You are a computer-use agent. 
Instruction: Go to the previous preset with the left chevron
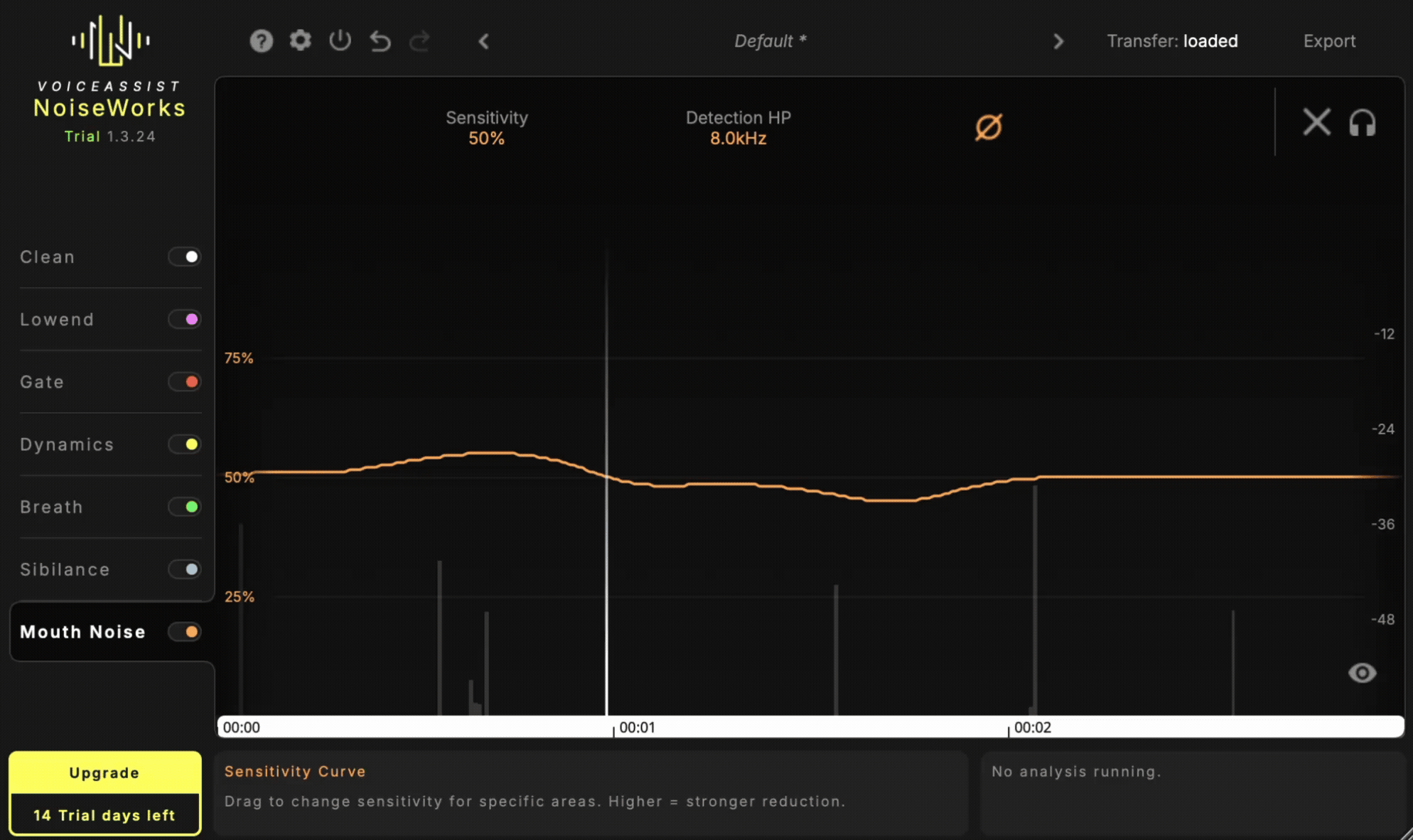click(484, 41)
